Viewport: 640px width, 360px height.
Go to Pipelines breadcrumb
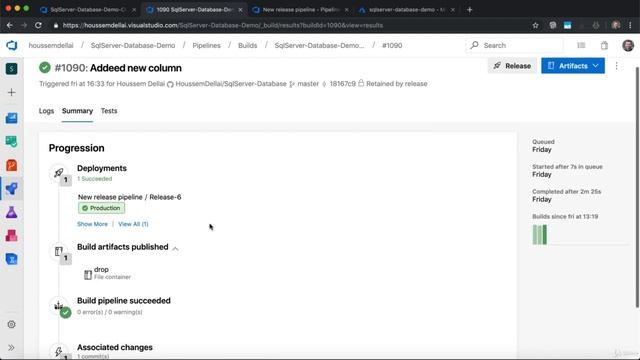[207, 45]
